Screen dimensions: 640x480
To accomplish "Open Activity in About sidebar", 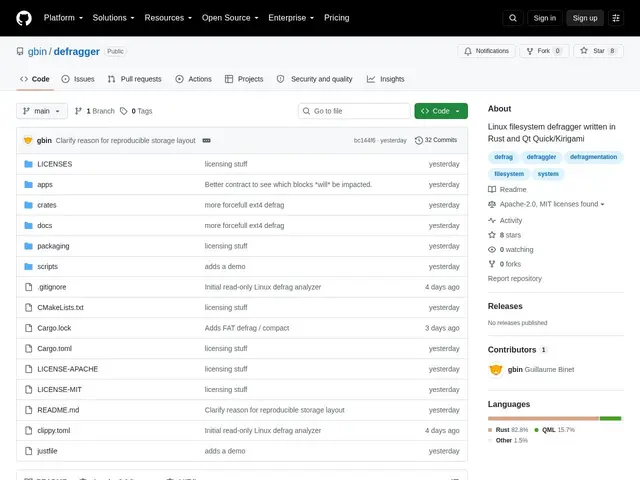I will point(505,220).
